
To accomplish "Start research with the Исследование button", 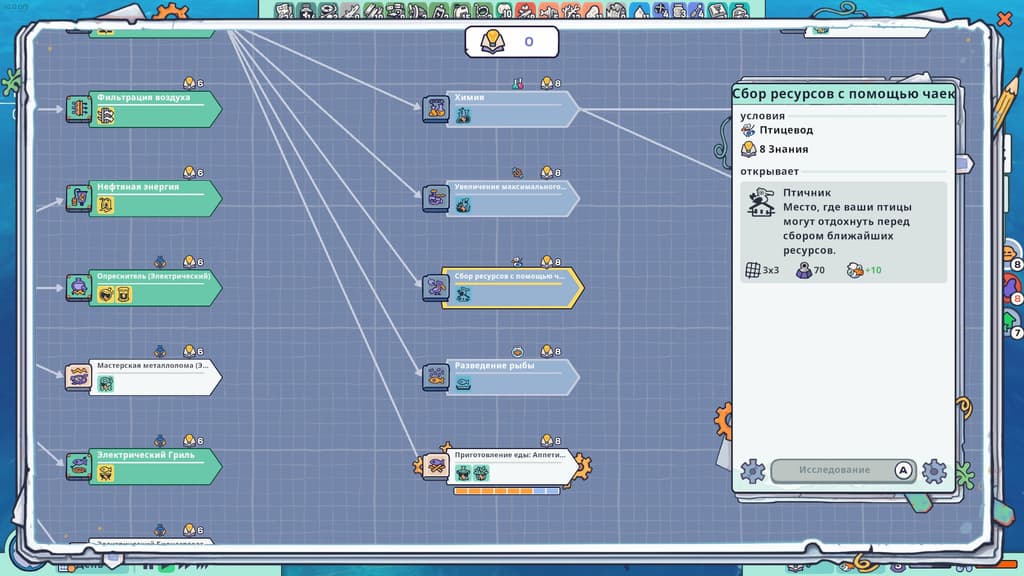I will [843, 470].
